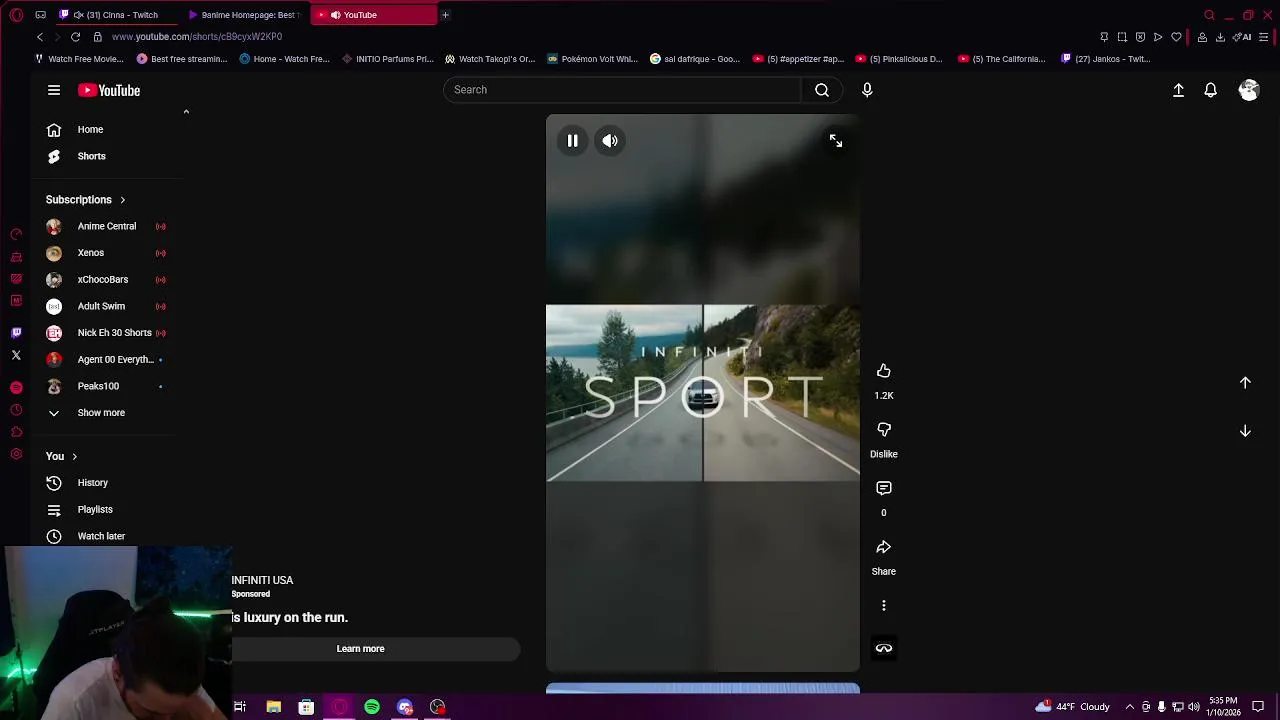Open Spotify in the Windows taskbar
1280x720 pixels.
(372, 707)
